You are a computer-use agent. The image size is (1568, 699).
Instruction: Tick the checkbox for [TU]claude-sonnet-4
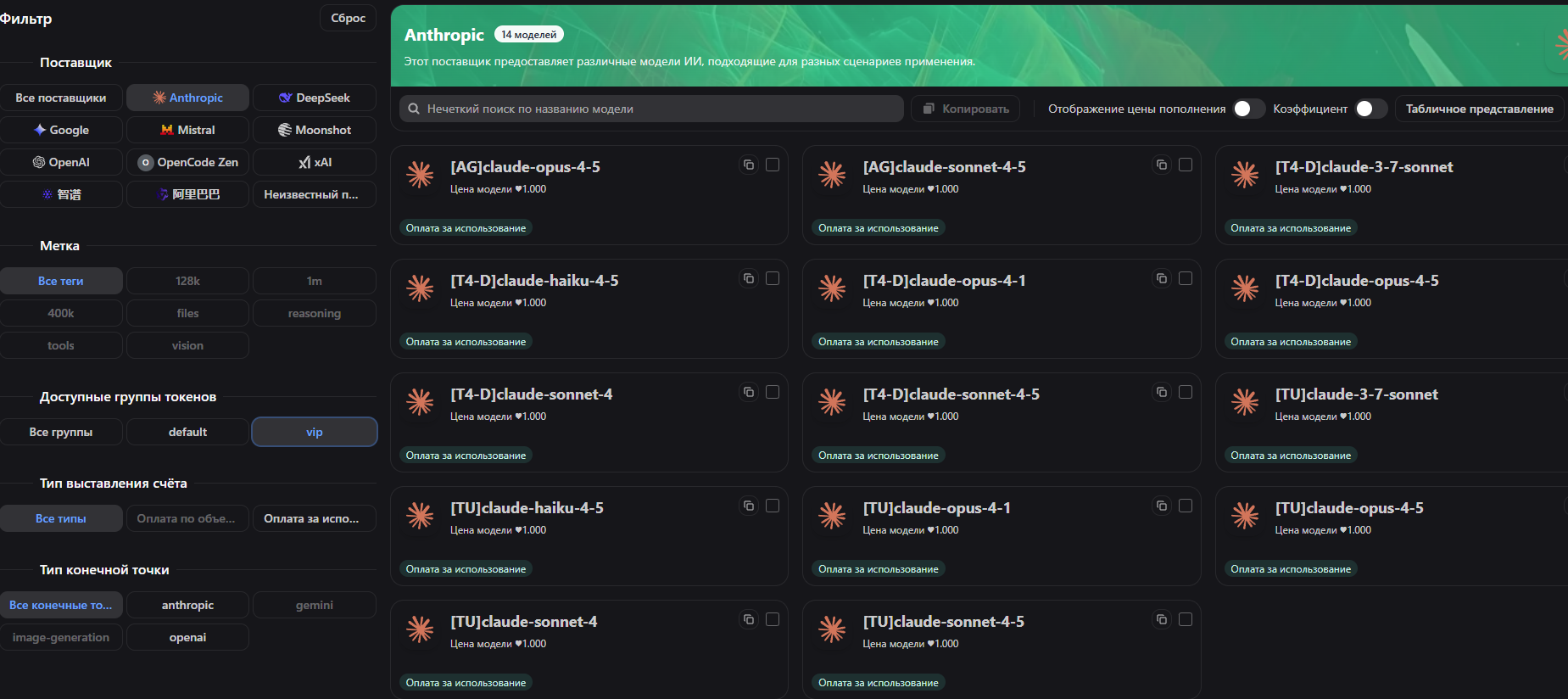coord(773,619)
